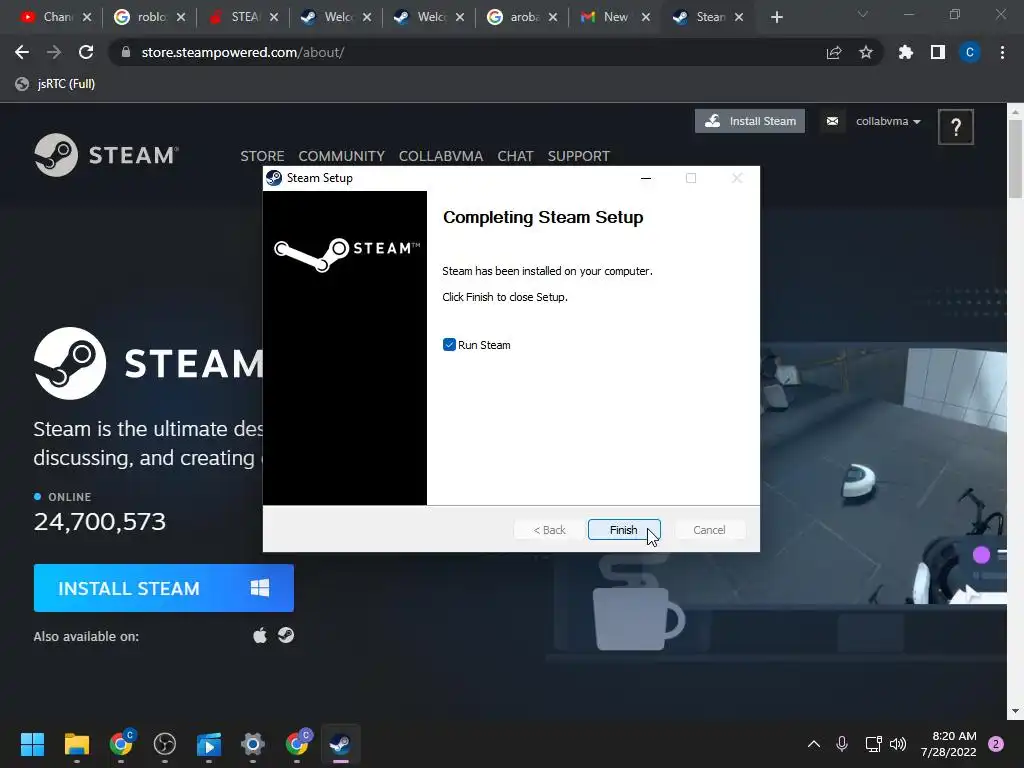Open the Steam inbox envelope icon

tap(832, 121)
